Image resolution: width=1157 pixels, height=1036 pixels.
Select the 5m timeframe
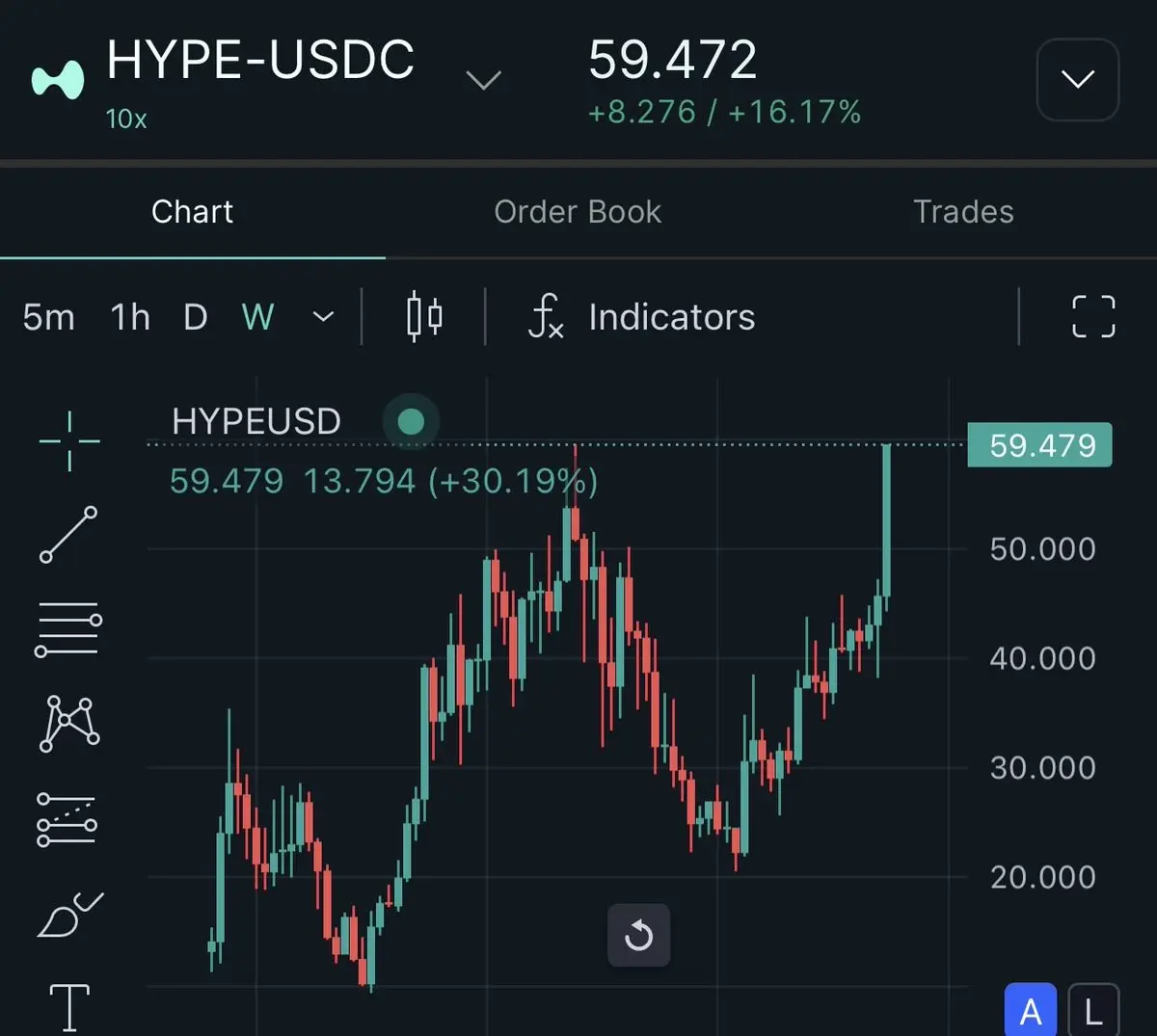click(48, 317)
